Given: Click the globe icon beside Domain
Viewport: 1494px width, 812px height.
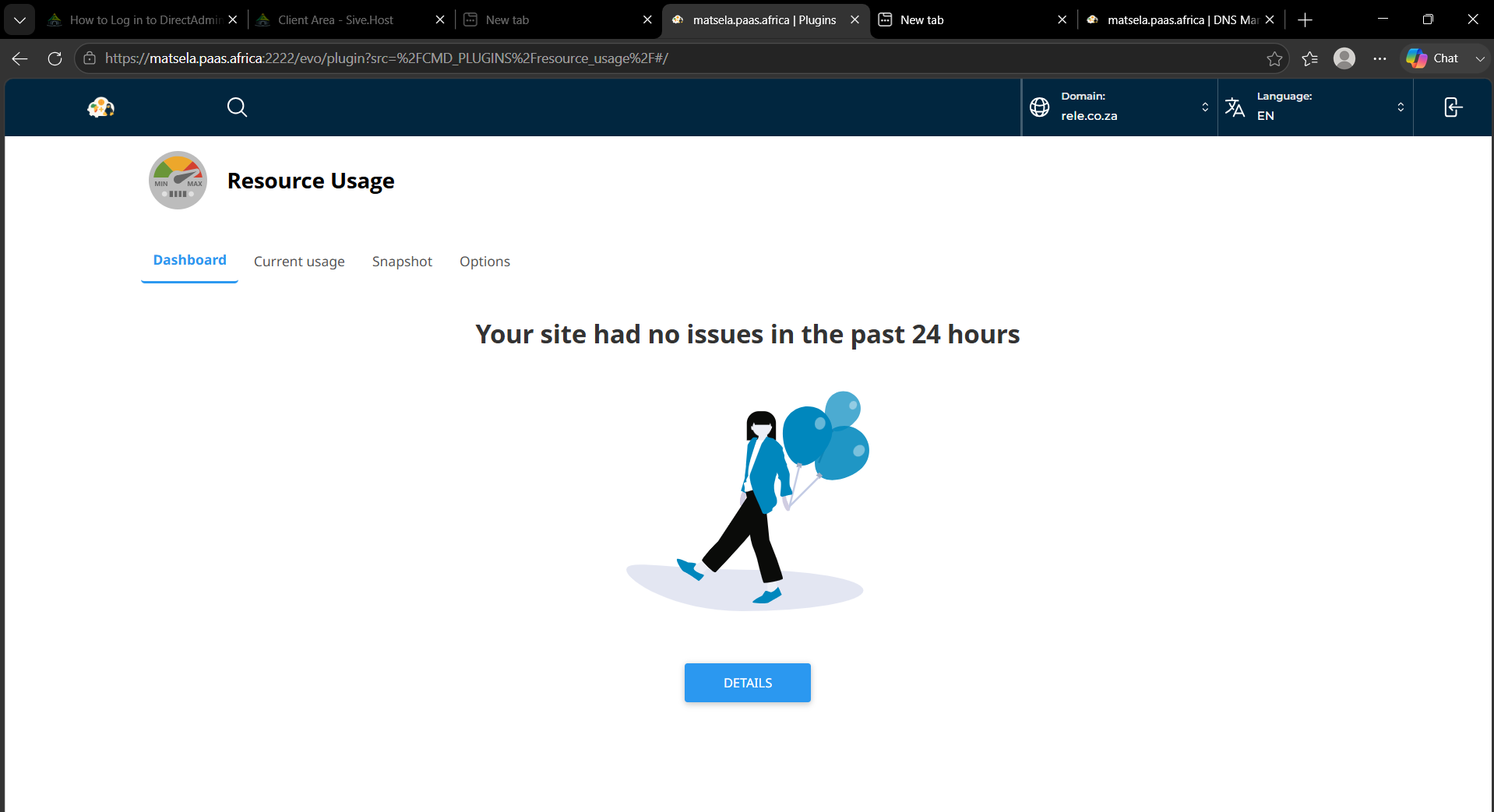Looking at the screenshot, I should 1040,107.
